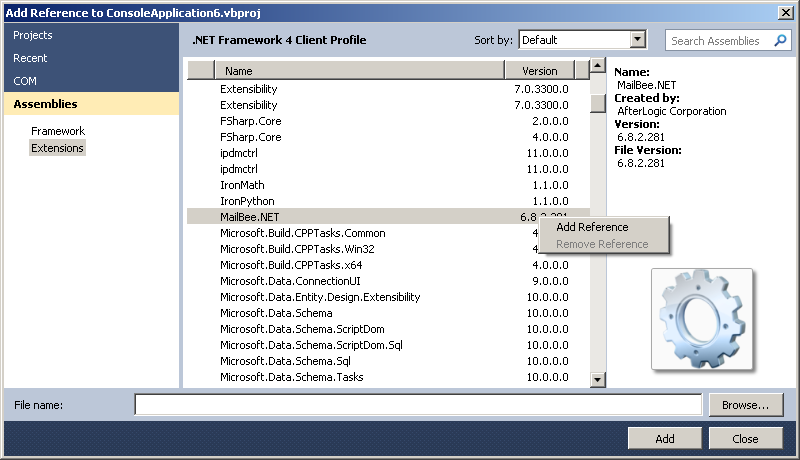800x460 pixels.
Task: Choose Add Reference from context menu
Action: (x=592, y=227)
